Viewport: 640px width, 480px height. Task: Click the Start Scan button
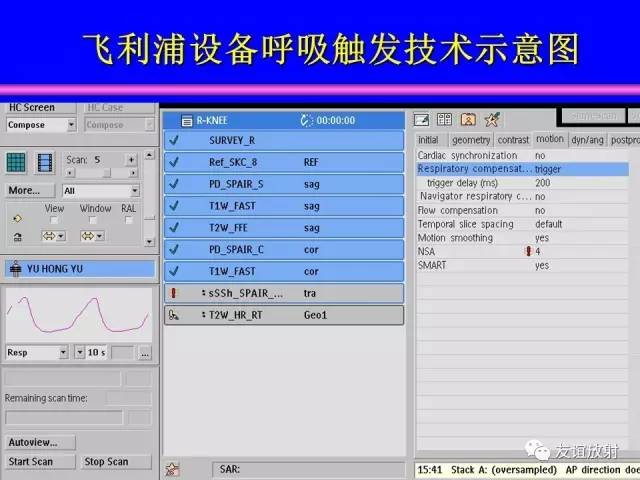point(40,462)
